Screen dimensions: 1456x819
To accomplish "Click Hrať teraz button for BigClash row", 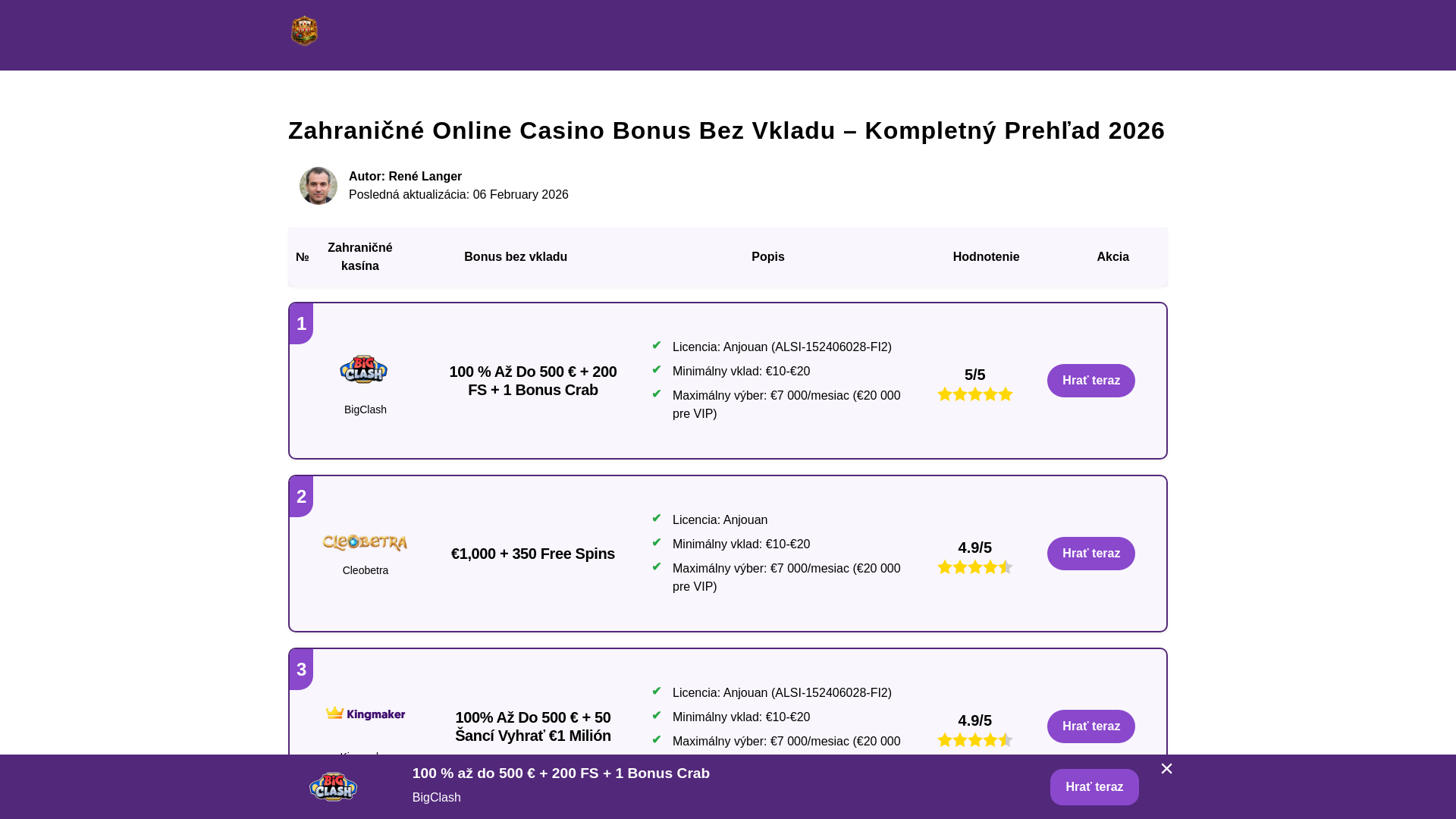I will click(1090, 381).
